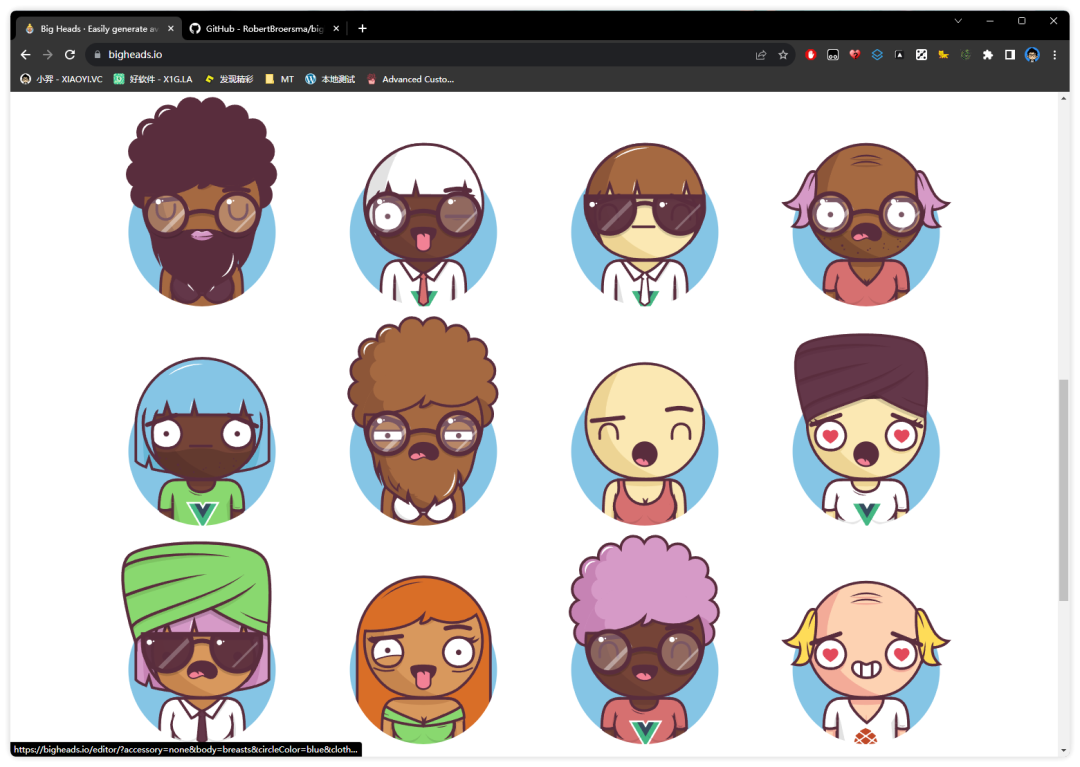Open the broken heart question-mark extension
The image size is (1080, 767).
click(855, 55)
